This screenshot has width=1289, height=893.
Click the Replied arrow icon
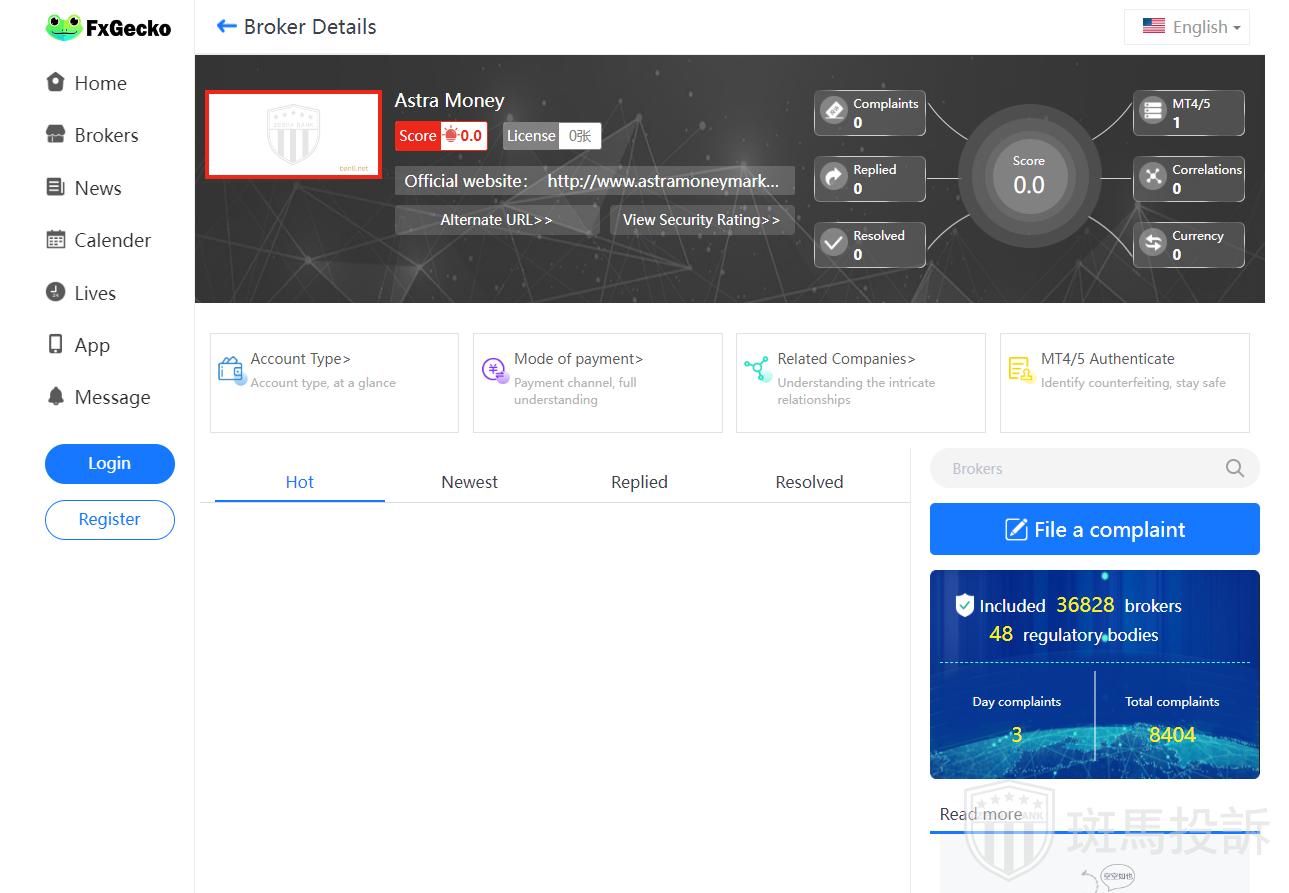pos(834,178)
